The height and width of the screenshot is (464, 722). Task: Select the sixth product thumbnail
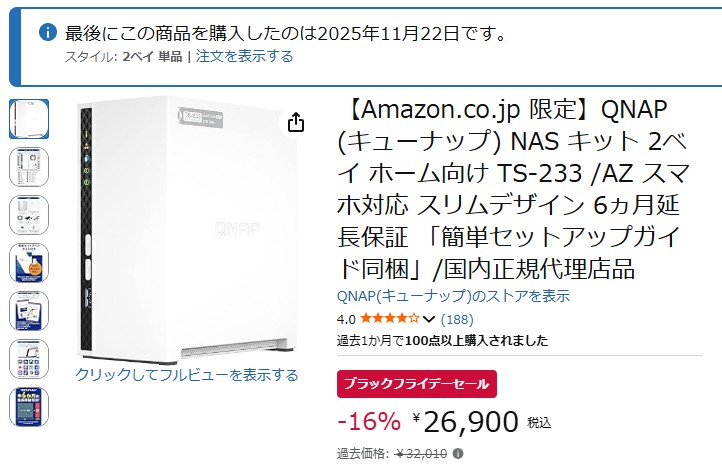pyautogui.click(x=29, y=359)
